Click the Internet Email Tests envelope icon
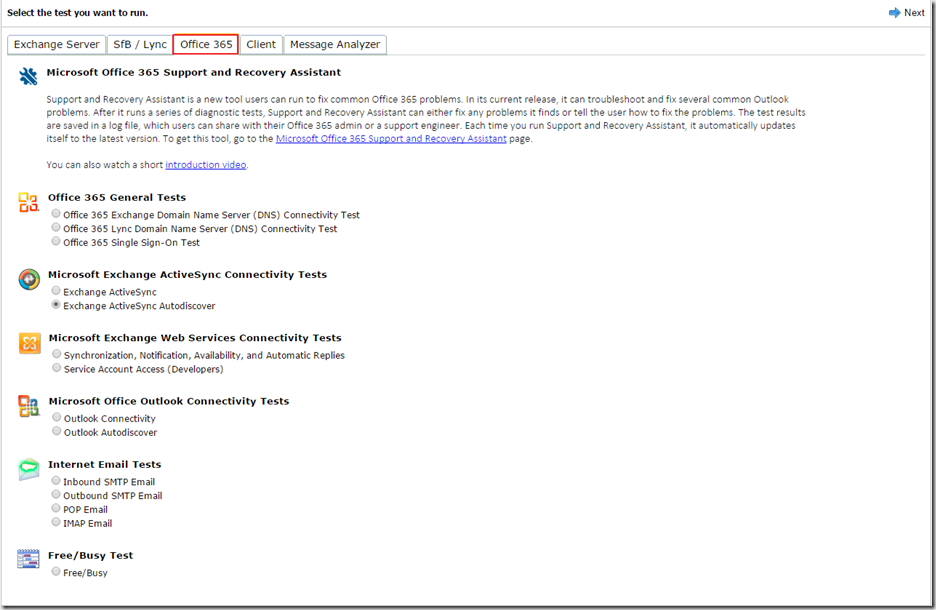Image resolution: width=936 pixels, height=610 pixels. coord(29,470)
